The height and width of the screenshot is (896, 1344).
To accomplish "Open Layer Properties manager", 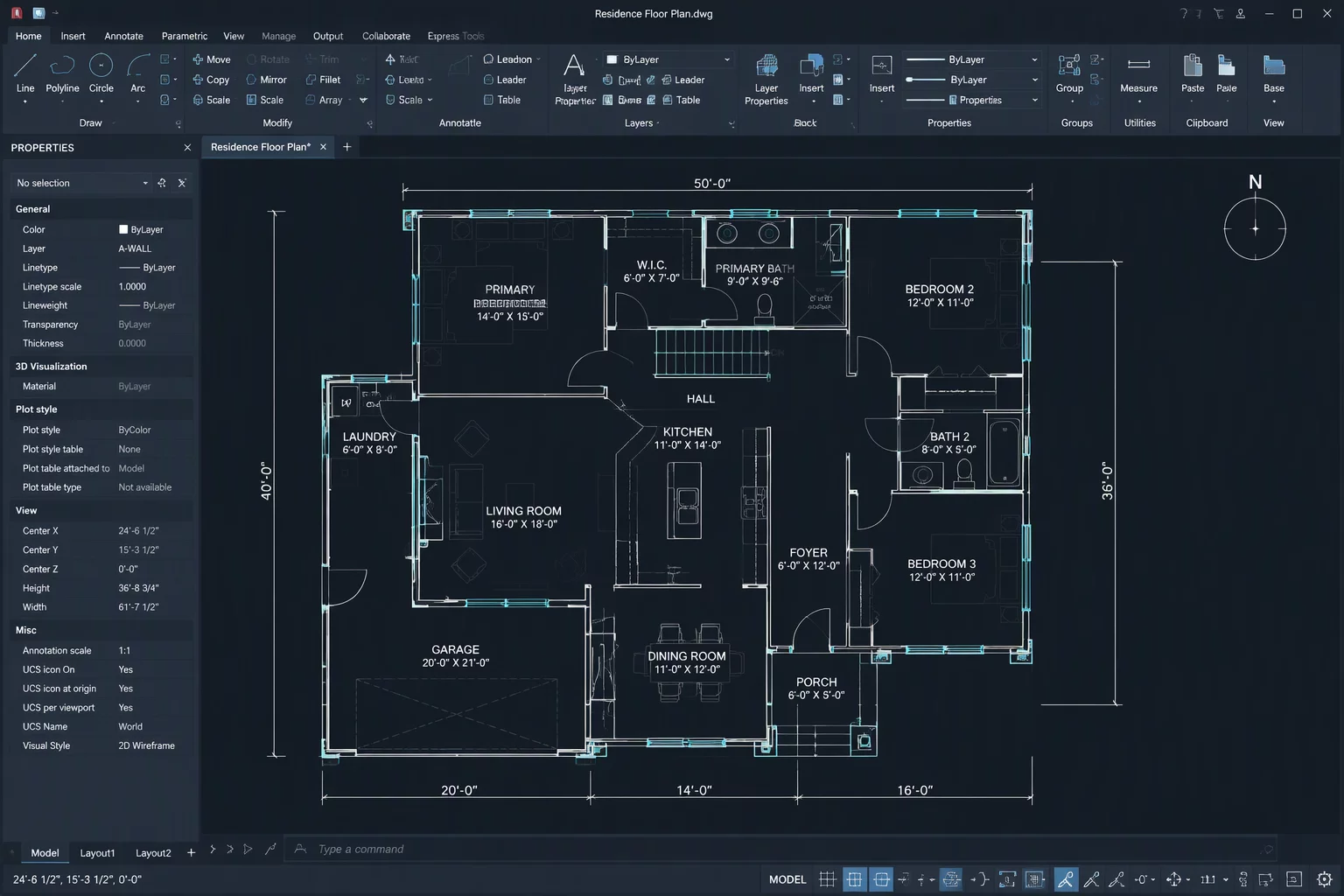I will point(766,79).
